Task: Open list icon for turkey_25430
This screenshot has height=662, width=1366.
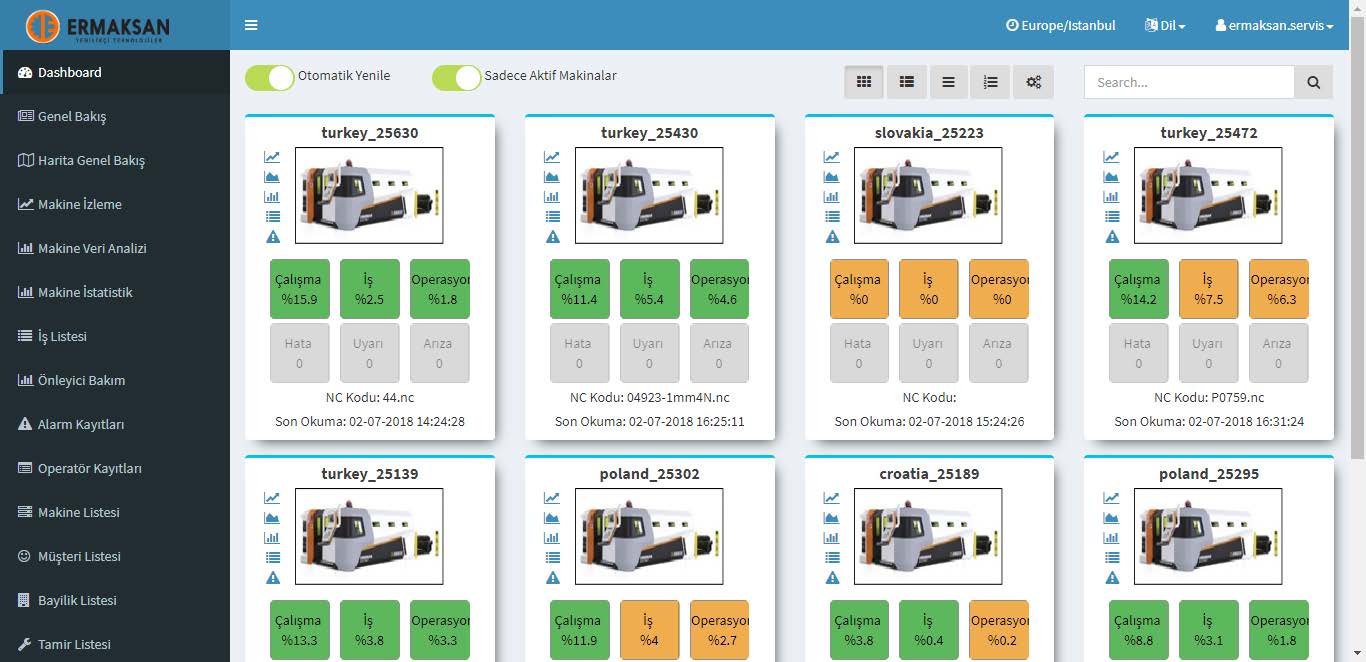Action: [x=552, y=217]
